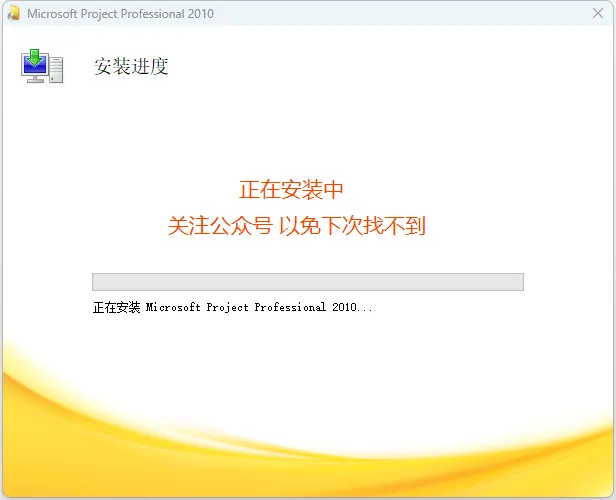The width and height of the screenshot is (616, 500).
Task: Click the red text 正在安装中
Action: [x=291, y=190]
